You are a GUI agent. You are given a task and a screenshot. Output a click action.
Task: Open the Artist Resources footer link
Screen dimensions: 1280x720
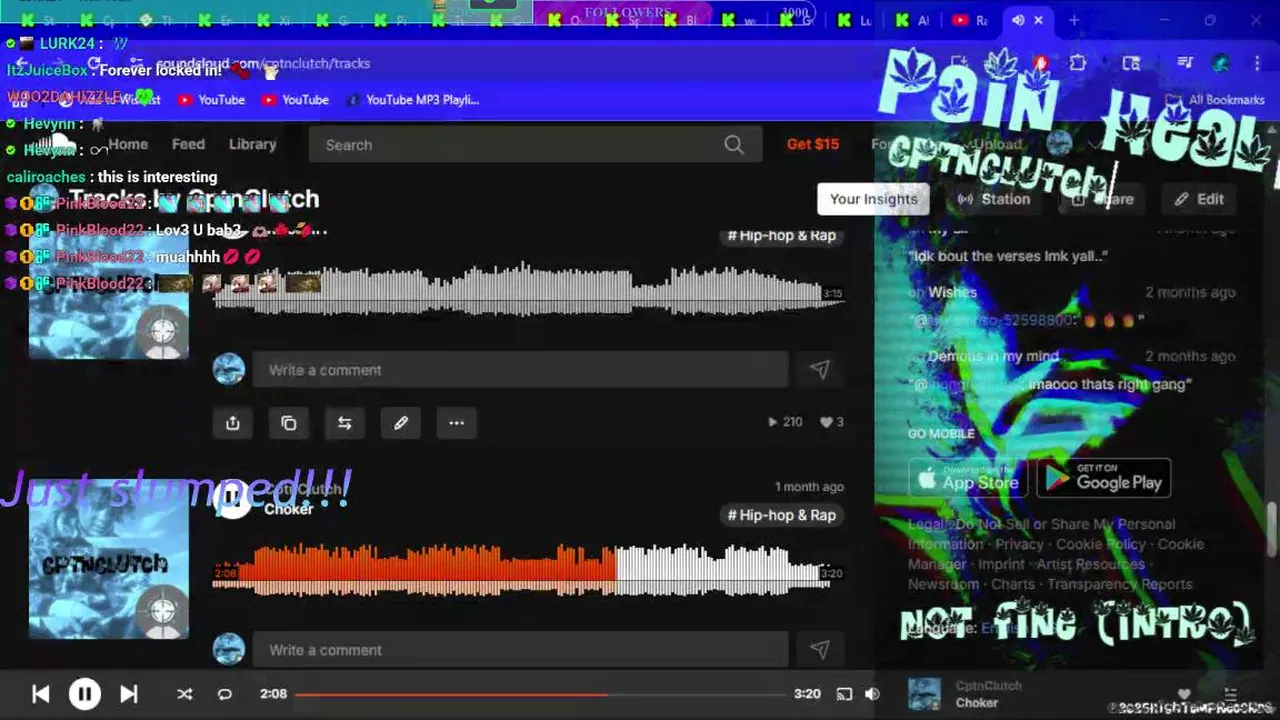click(x=1090, y=564)
